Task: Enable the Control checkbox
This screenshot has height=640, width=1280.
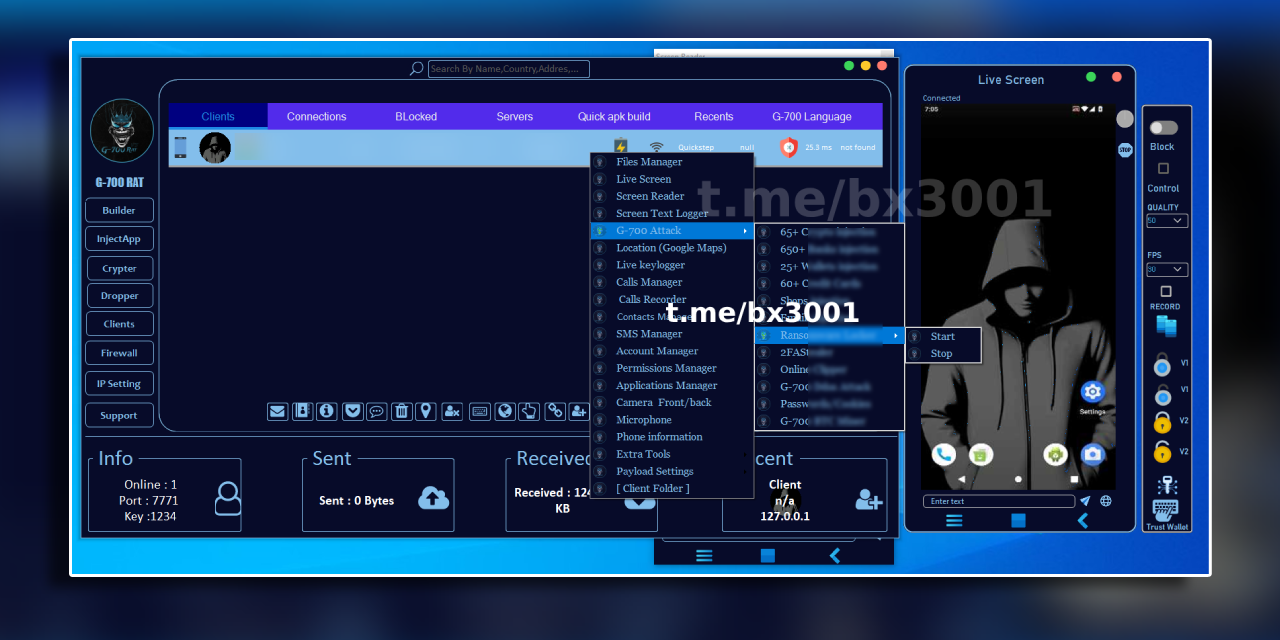Action: tap(1162, 167)
